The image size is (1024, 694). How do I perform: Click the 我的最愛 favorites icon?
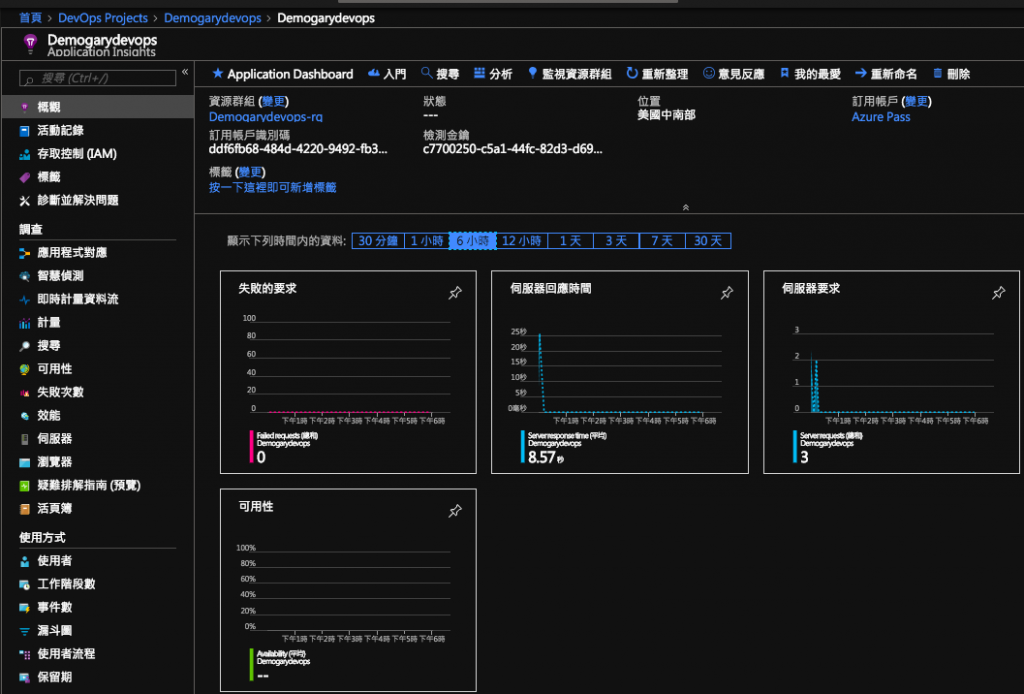[784, 73]
